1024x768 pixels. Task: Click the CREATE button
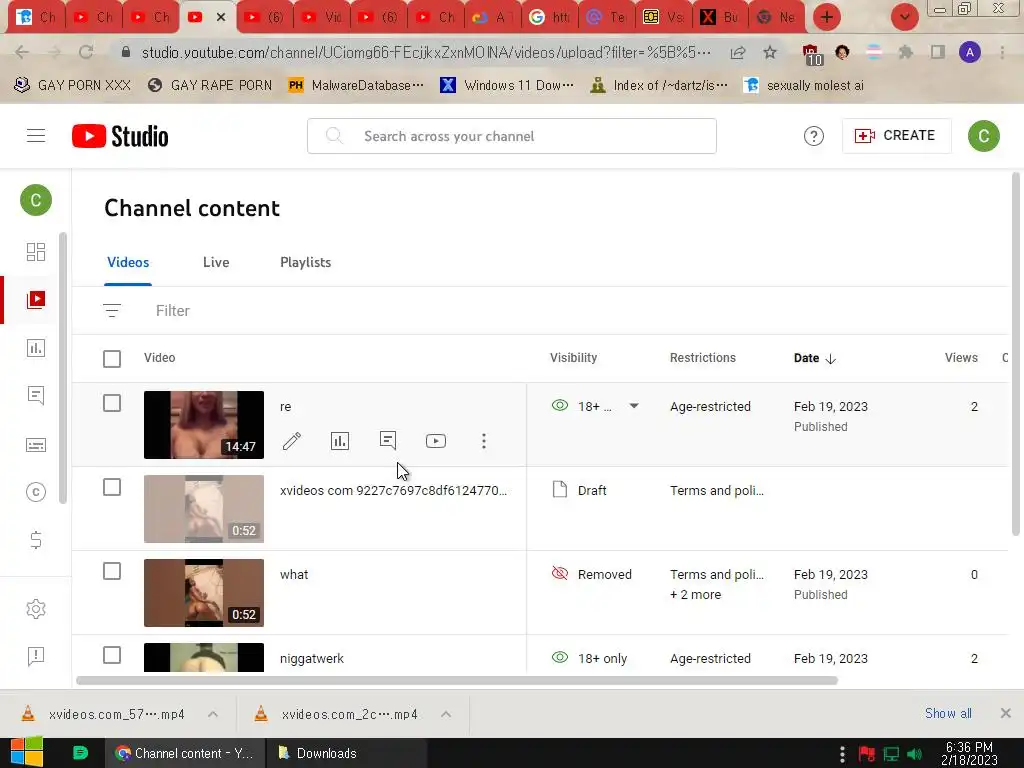896,136
